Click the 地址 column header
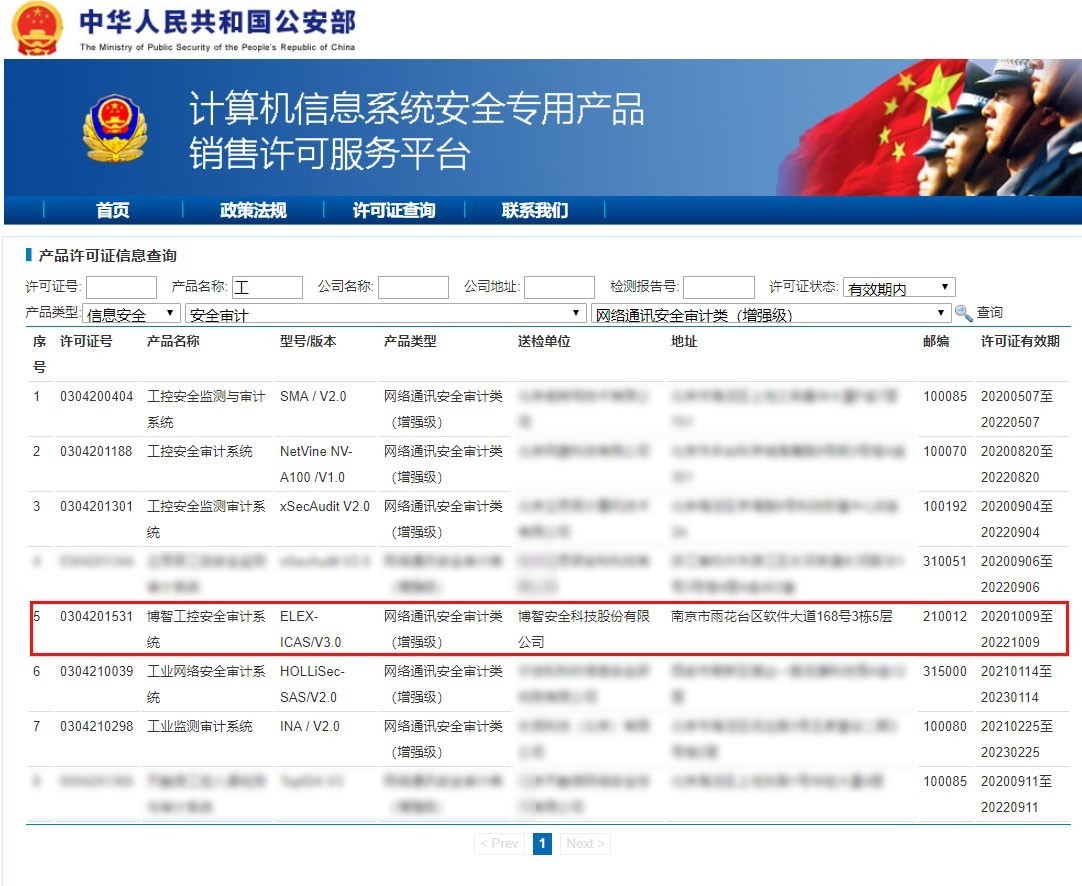The image size is (1082, 886). point(684,341)
